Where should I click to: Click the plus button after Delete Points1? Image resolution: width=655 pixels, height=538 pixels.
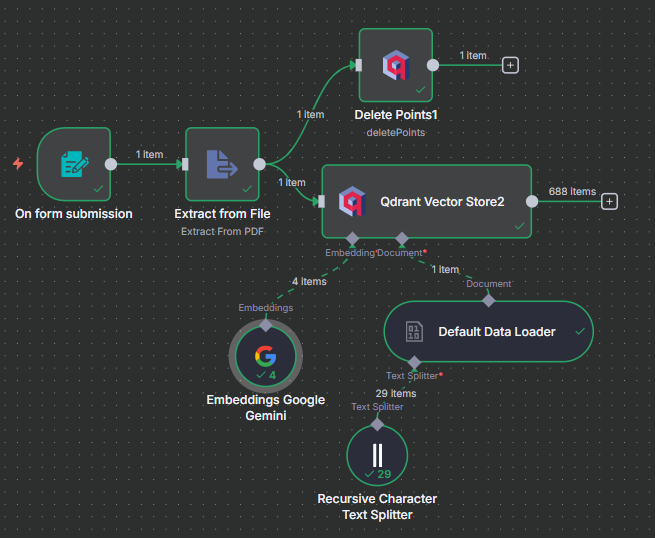coord(510,65)
